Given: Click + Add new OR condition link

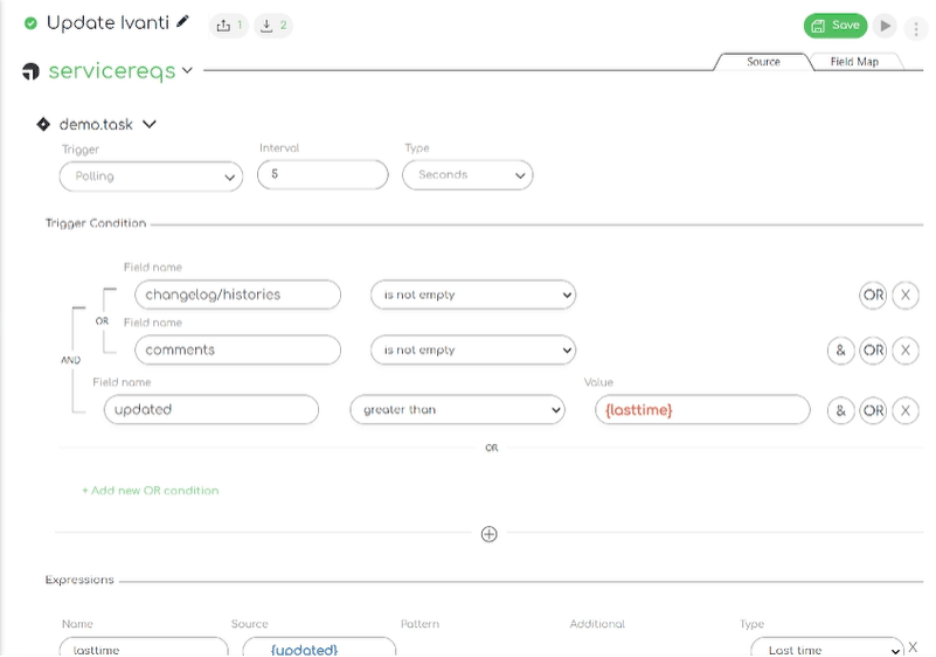Looking at the screenshot, I should 150,491.
